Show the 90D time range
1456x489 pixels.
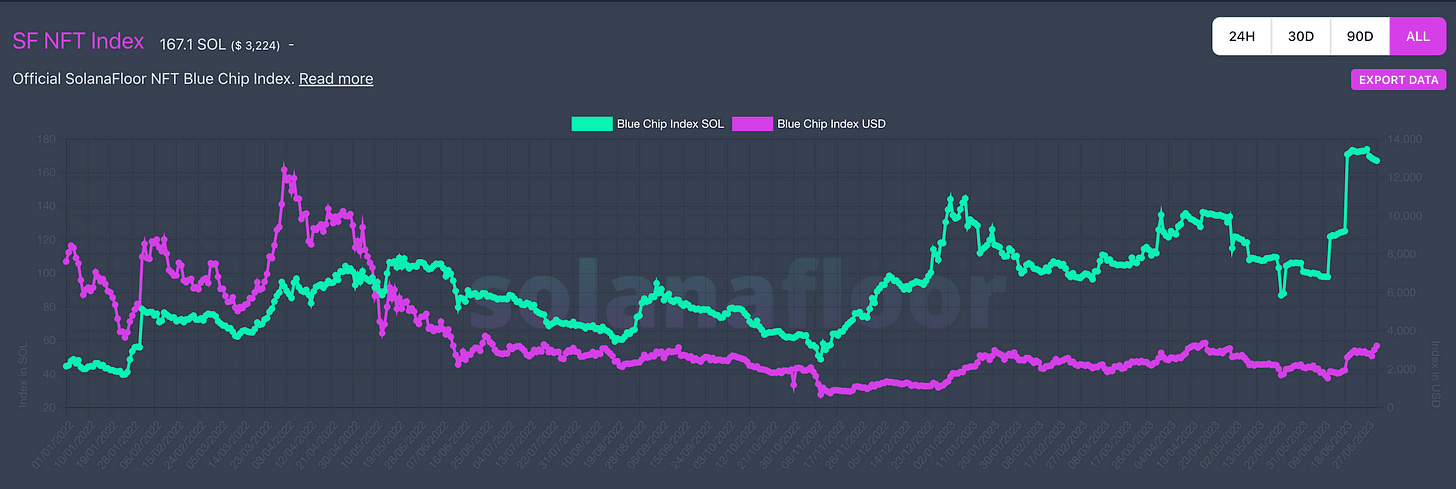1359,37
